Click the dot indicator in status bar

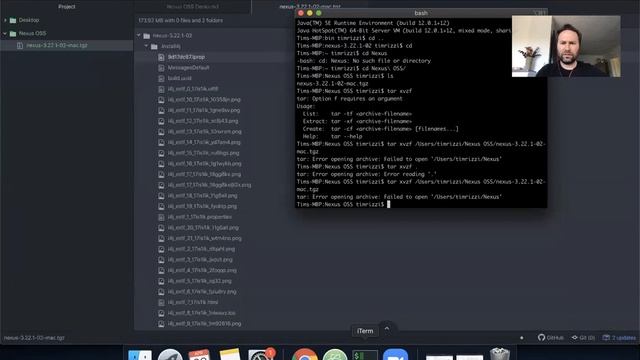point(522,338)
